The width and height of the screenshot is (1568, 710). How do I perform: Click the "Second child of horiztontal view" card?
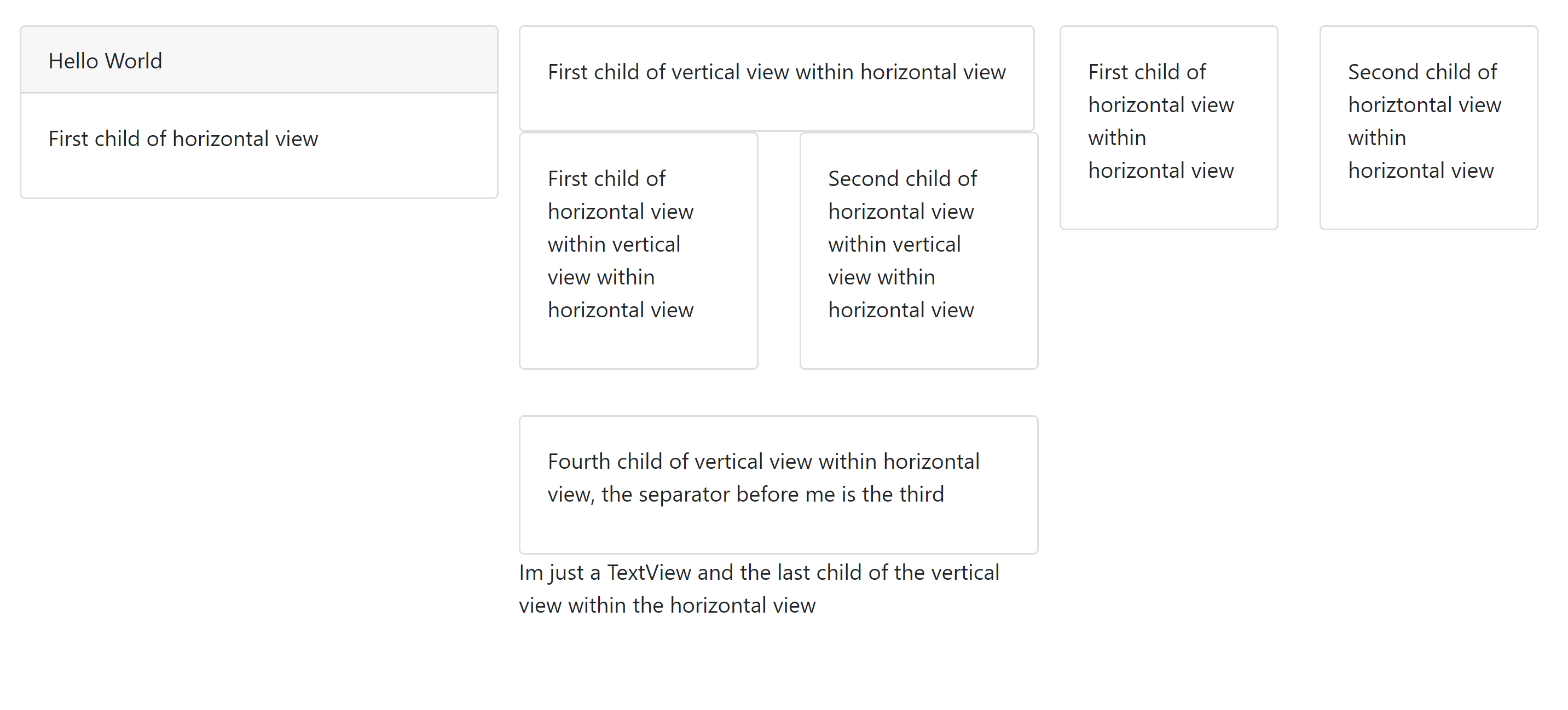point(1428,127)
